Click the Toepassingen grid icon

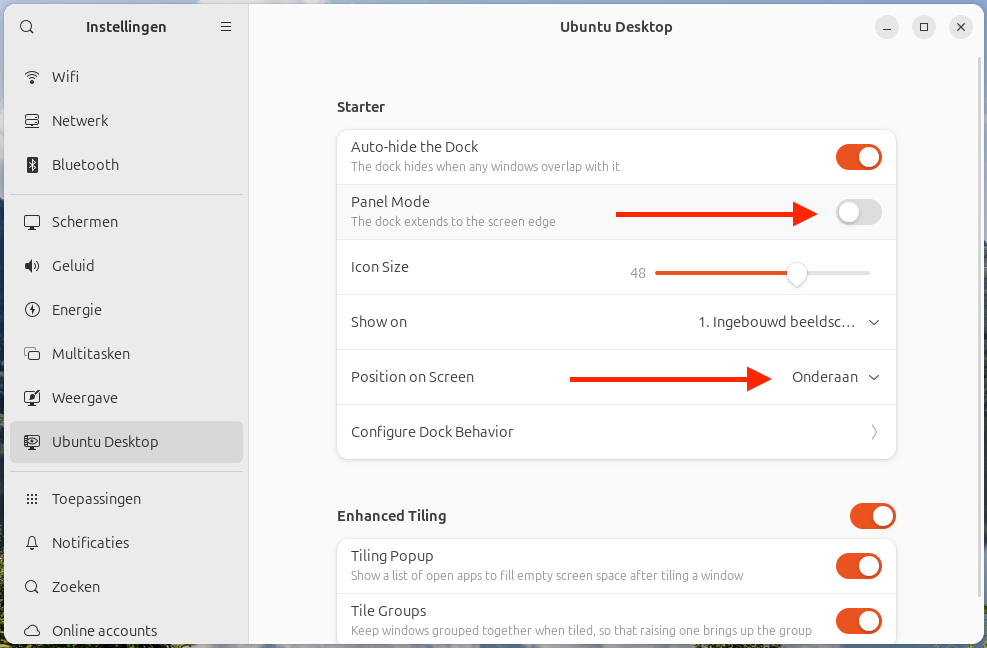(x=32, y=499)
